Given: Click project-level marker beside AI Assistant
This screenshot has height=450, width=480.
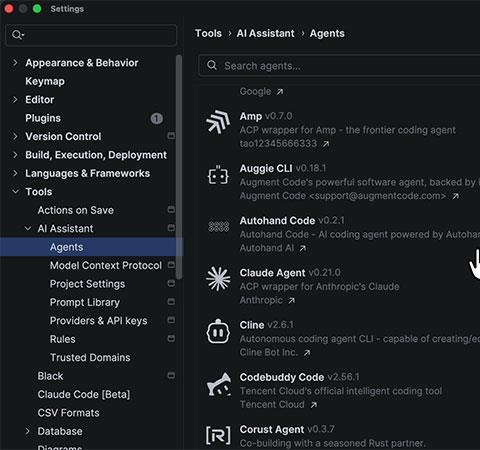Looking at the screenshot, I should point(171,228).
